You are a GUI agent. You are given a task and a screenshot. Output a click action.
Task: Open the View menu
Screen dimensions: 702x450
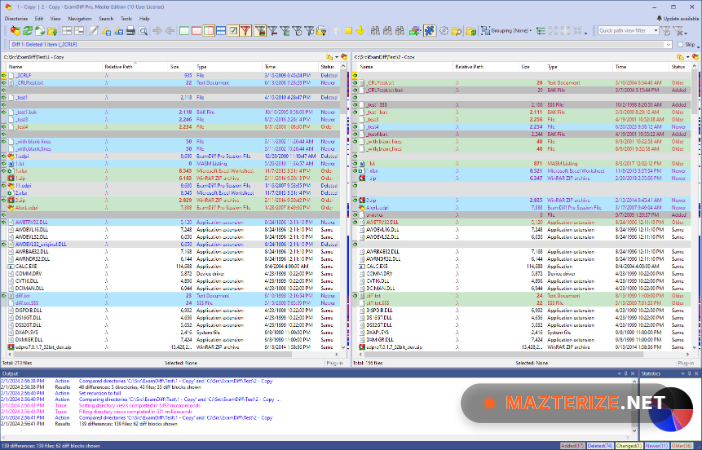(x=55, y=19)
